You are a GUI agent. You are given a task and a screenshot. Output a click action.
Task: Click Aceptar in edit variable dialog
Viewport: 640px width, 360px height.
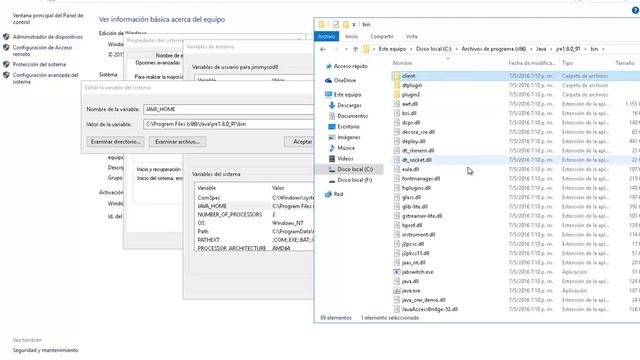point(300,142)
